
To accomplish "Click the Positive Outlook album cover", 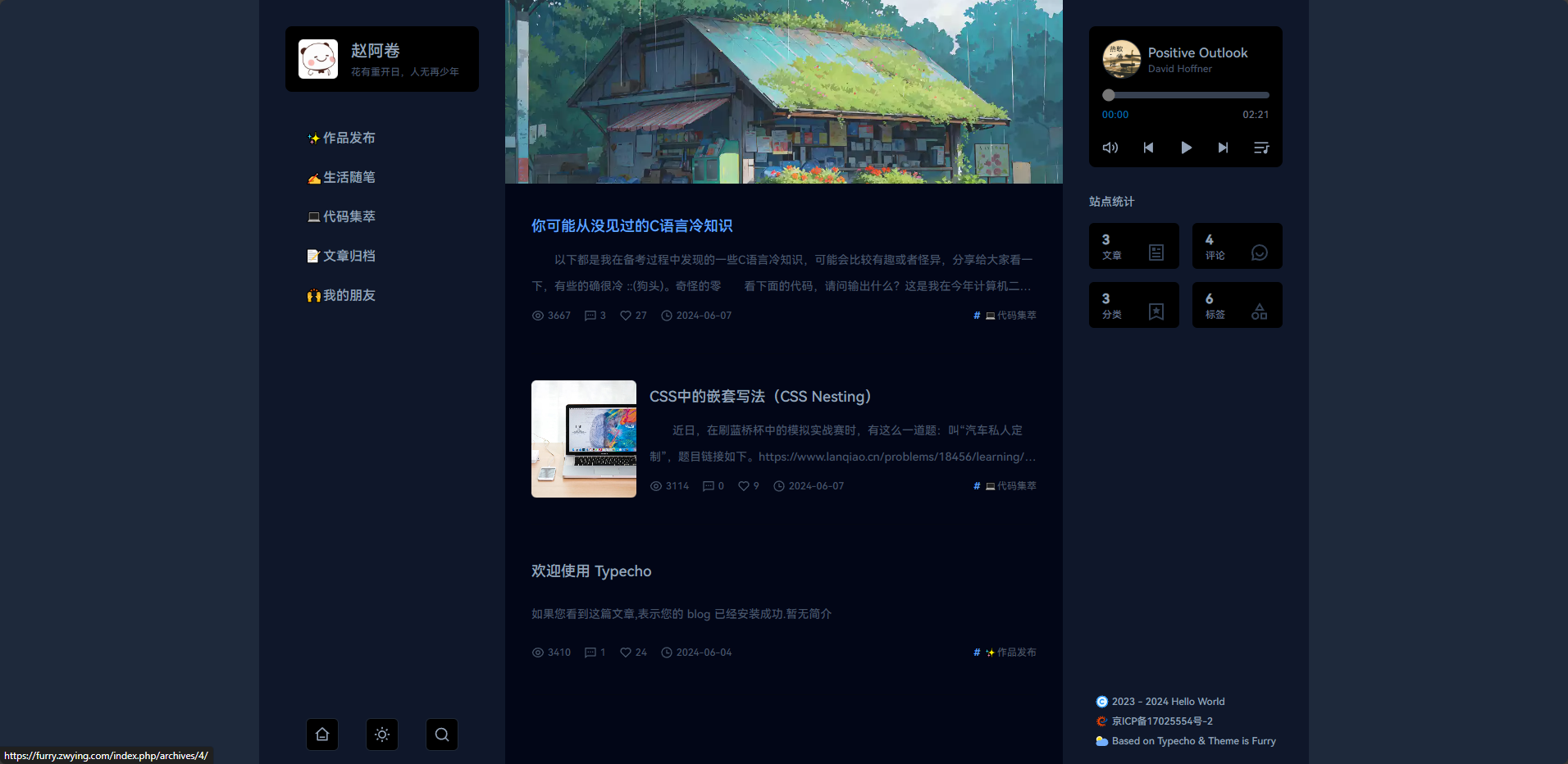I will point(1122,59).
